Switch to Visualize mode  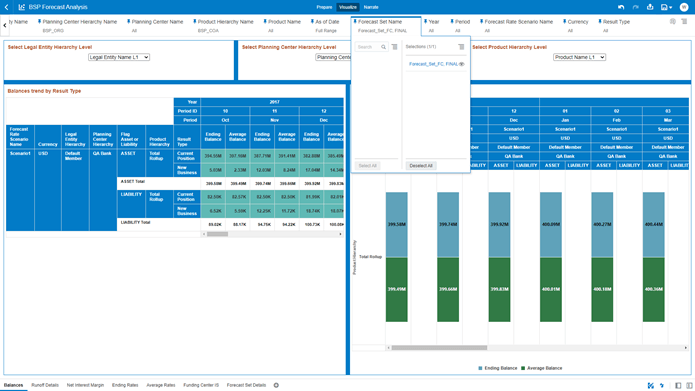click(348, 7)
